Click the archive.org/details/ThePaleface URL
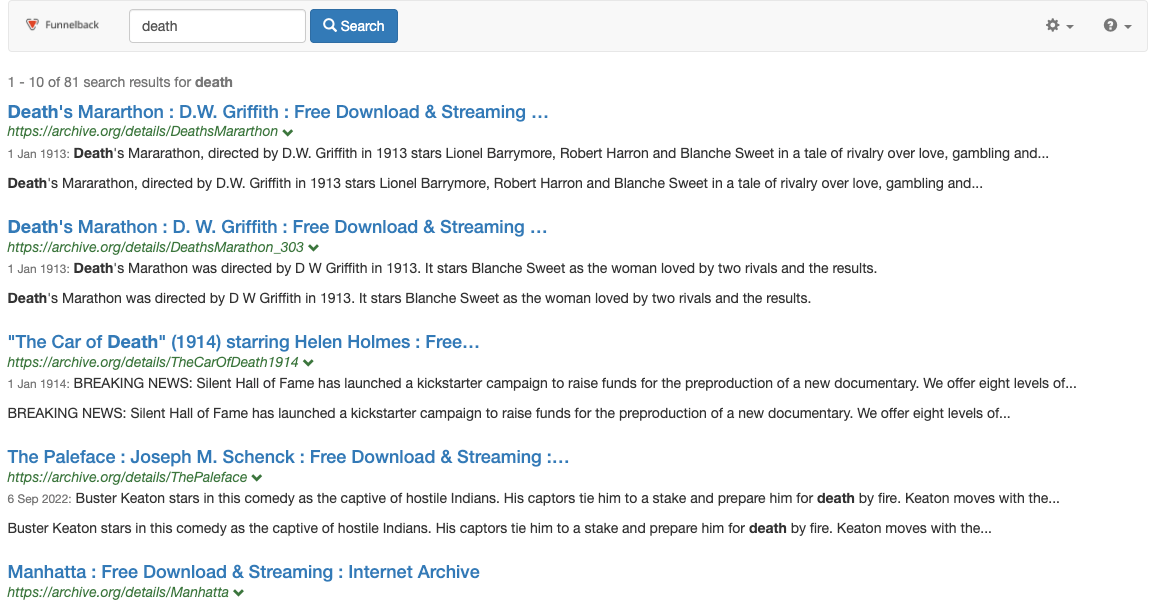1156x600 pixels. coord(127,478)
